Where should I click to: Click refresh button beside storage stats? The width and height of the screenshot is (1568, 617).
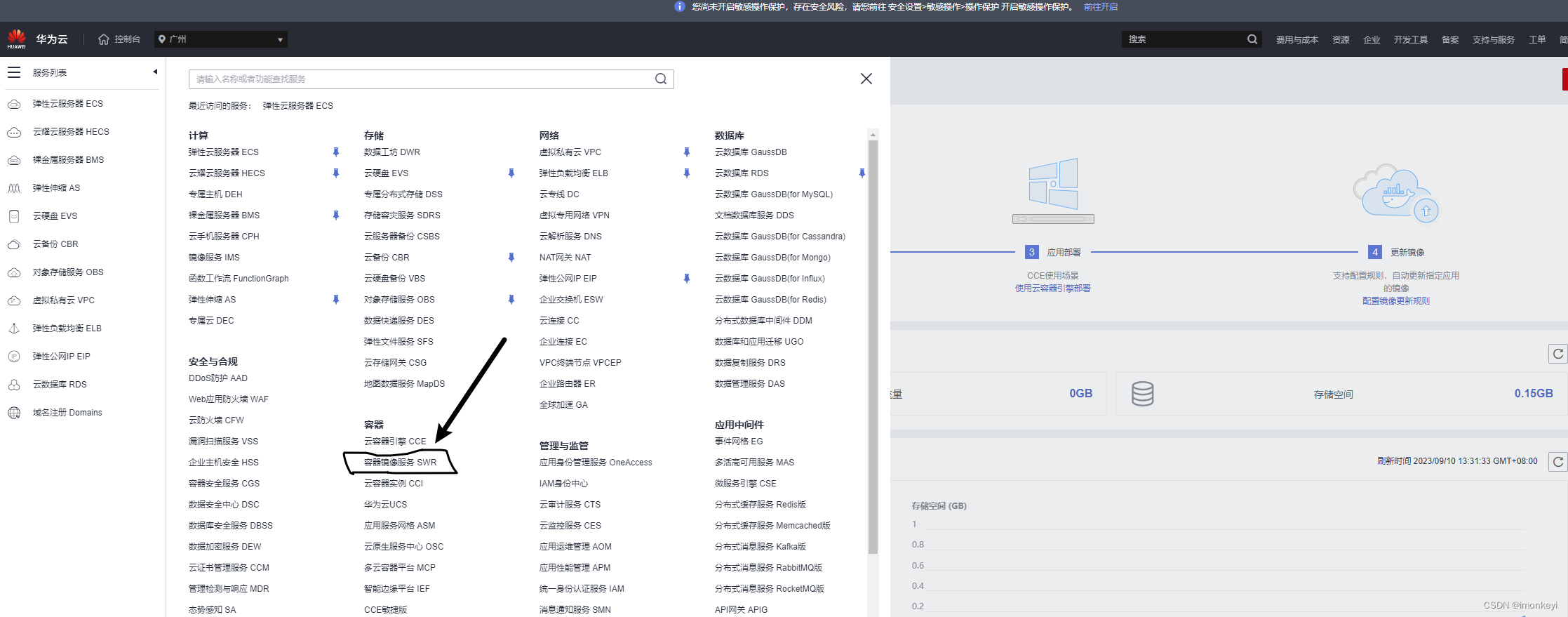[1557, 354]
